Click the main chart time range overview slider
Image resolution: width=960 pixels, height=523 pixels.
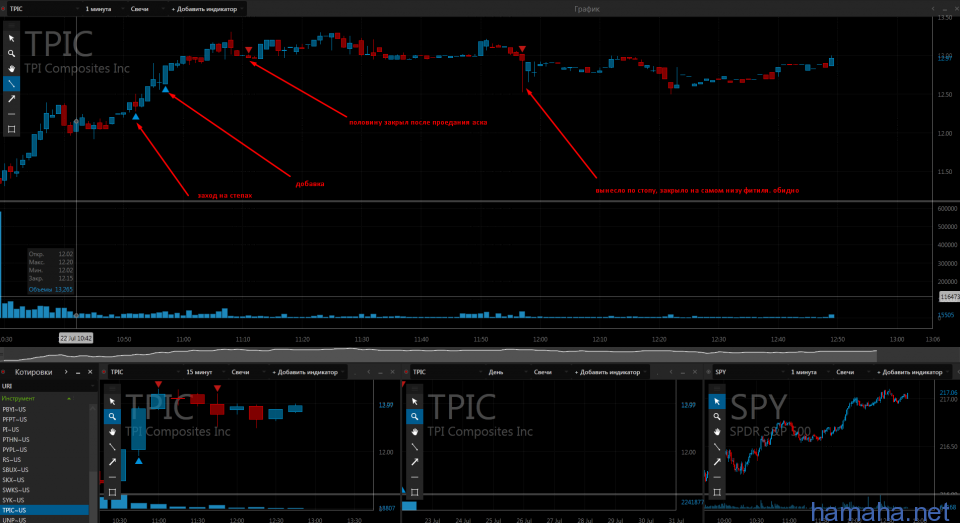438,355
